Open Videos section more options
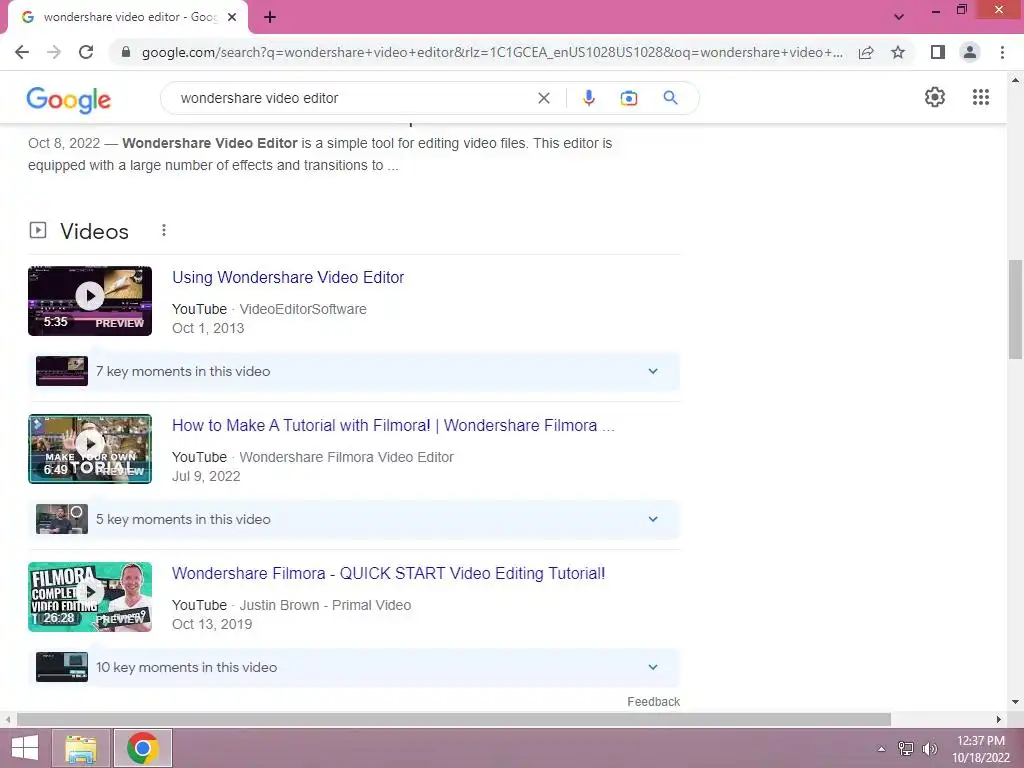 164,230
